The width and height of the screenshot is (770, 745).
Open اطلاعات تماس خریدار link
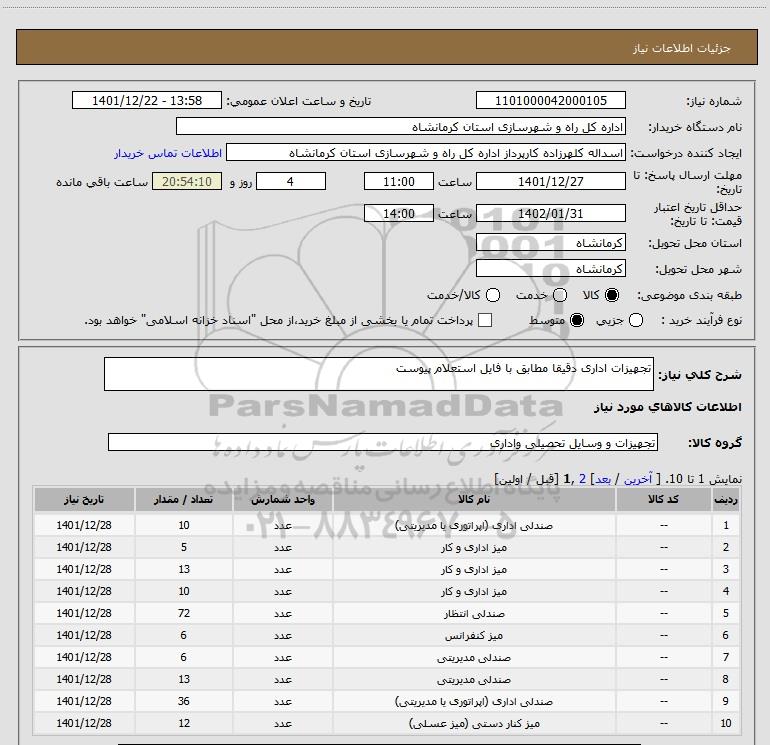[168, 153]
